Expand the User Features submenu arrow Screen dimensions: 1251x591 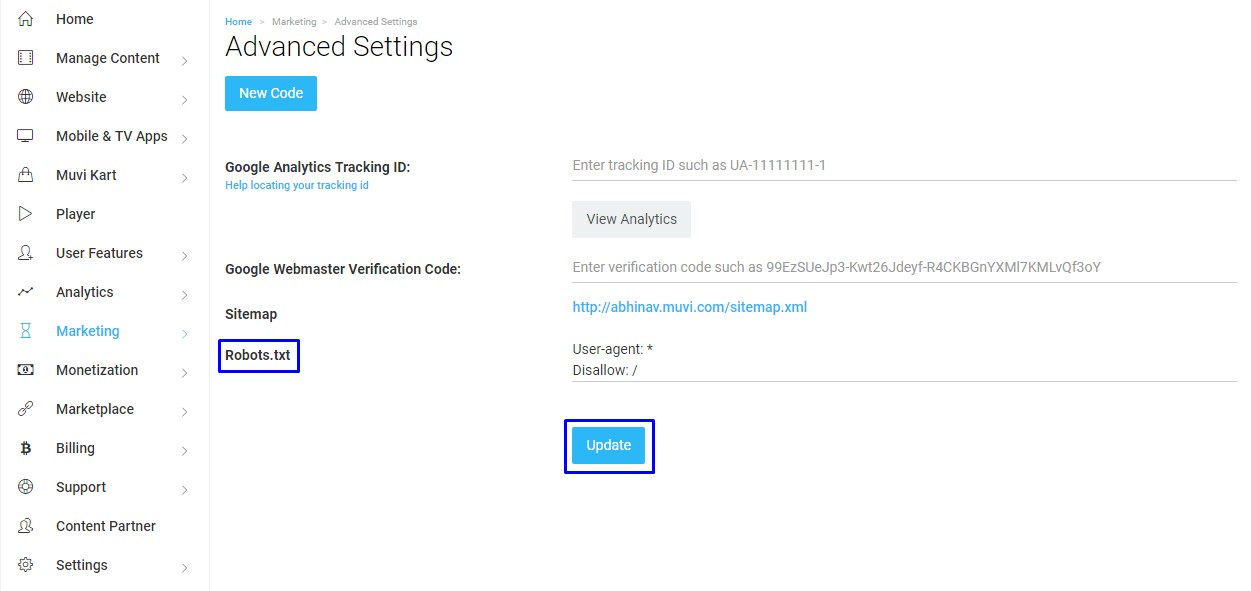(x=185, y=256)
